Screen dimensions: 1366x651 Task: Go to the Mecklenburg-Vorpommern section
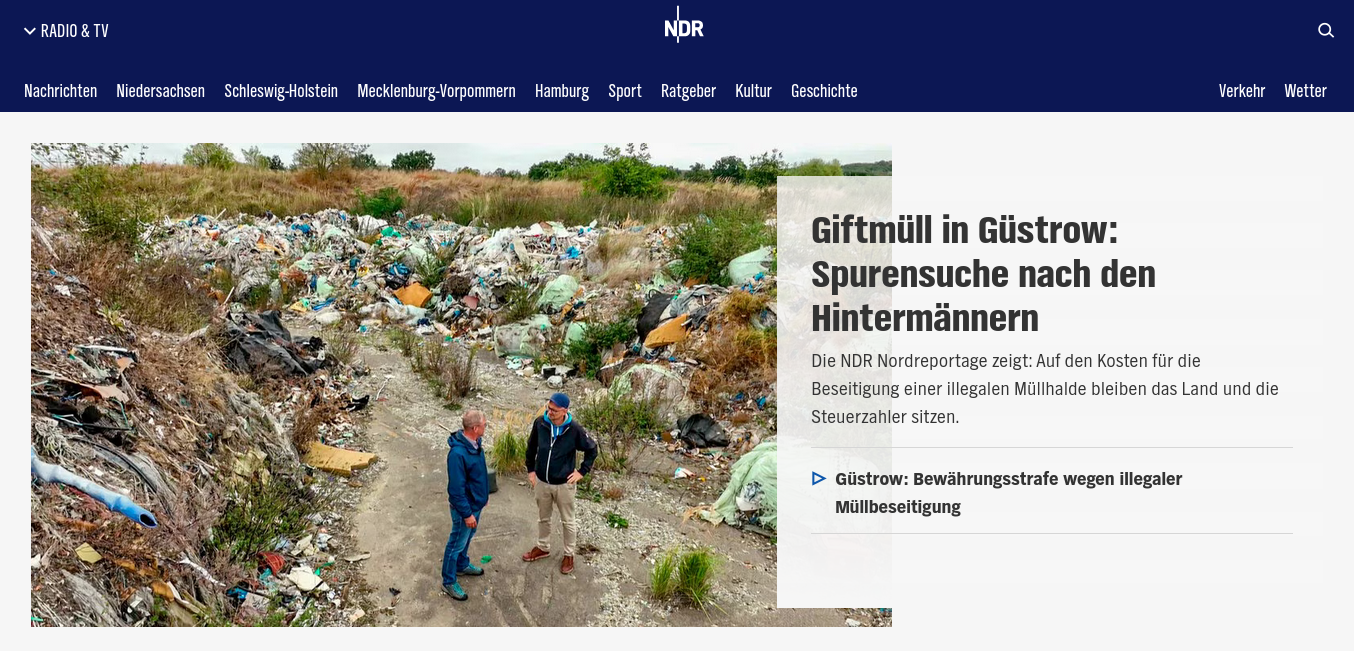pyautogui.click(x=436, y=91)
